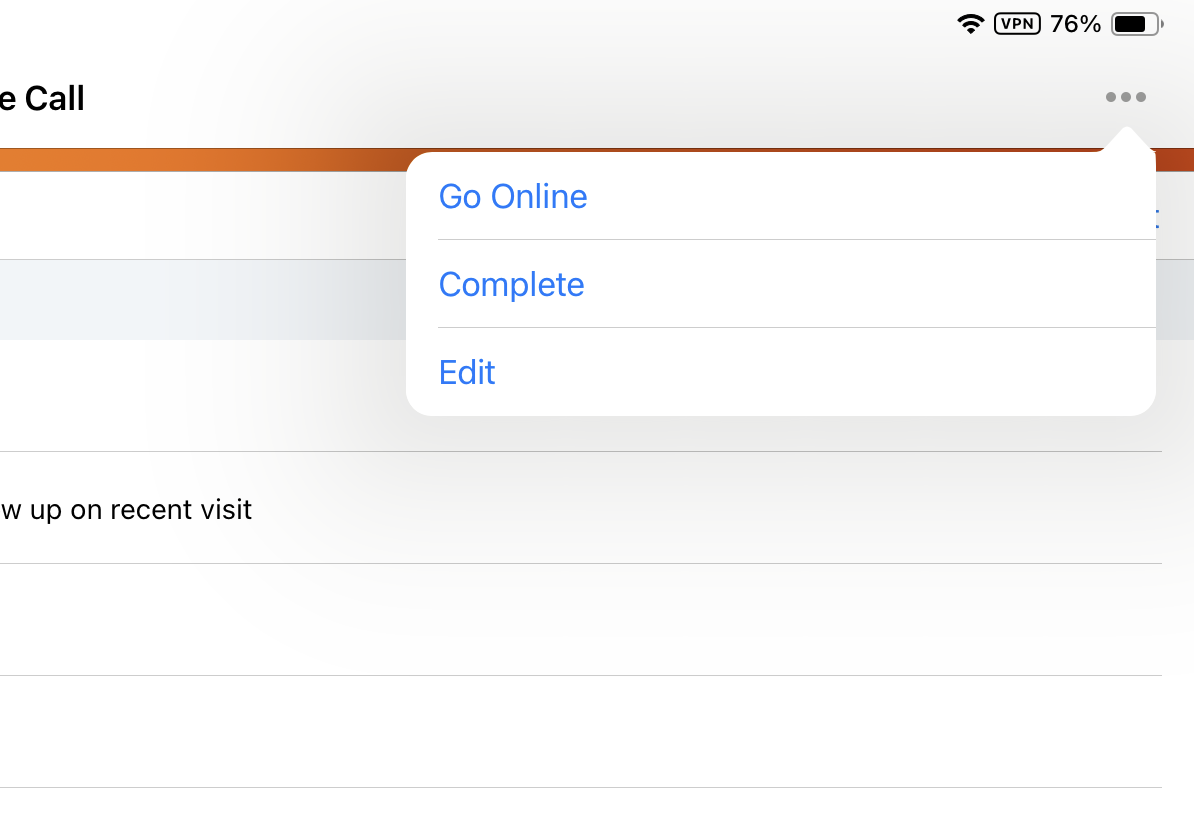Select Go Online from the popover menu
Image resolution: width=1194 pixels, height=834 pixels.
[x=513, y=196]
